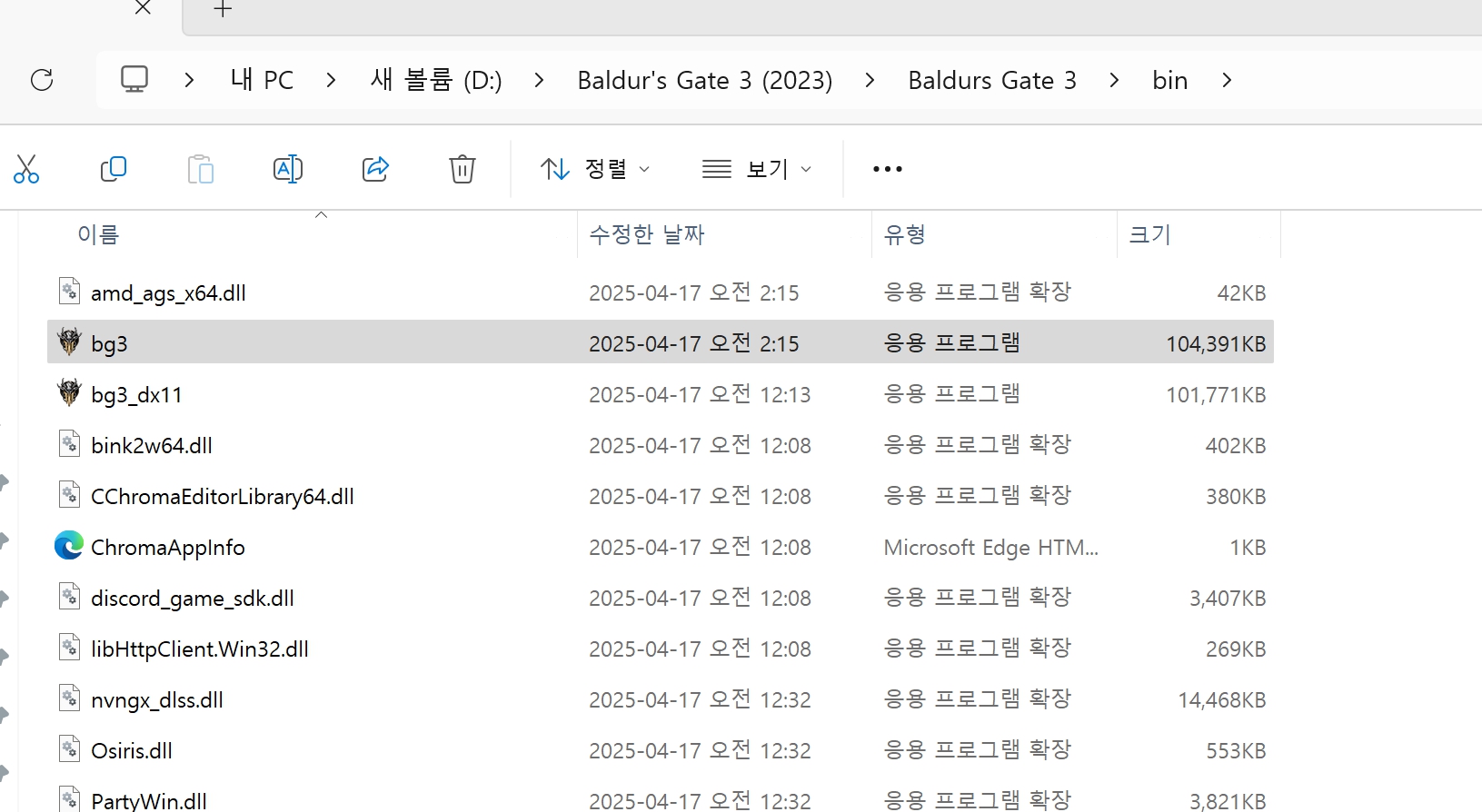Select the bg3_dx11 file name
Screen dimensions: 1482x812
pos(136,395)
